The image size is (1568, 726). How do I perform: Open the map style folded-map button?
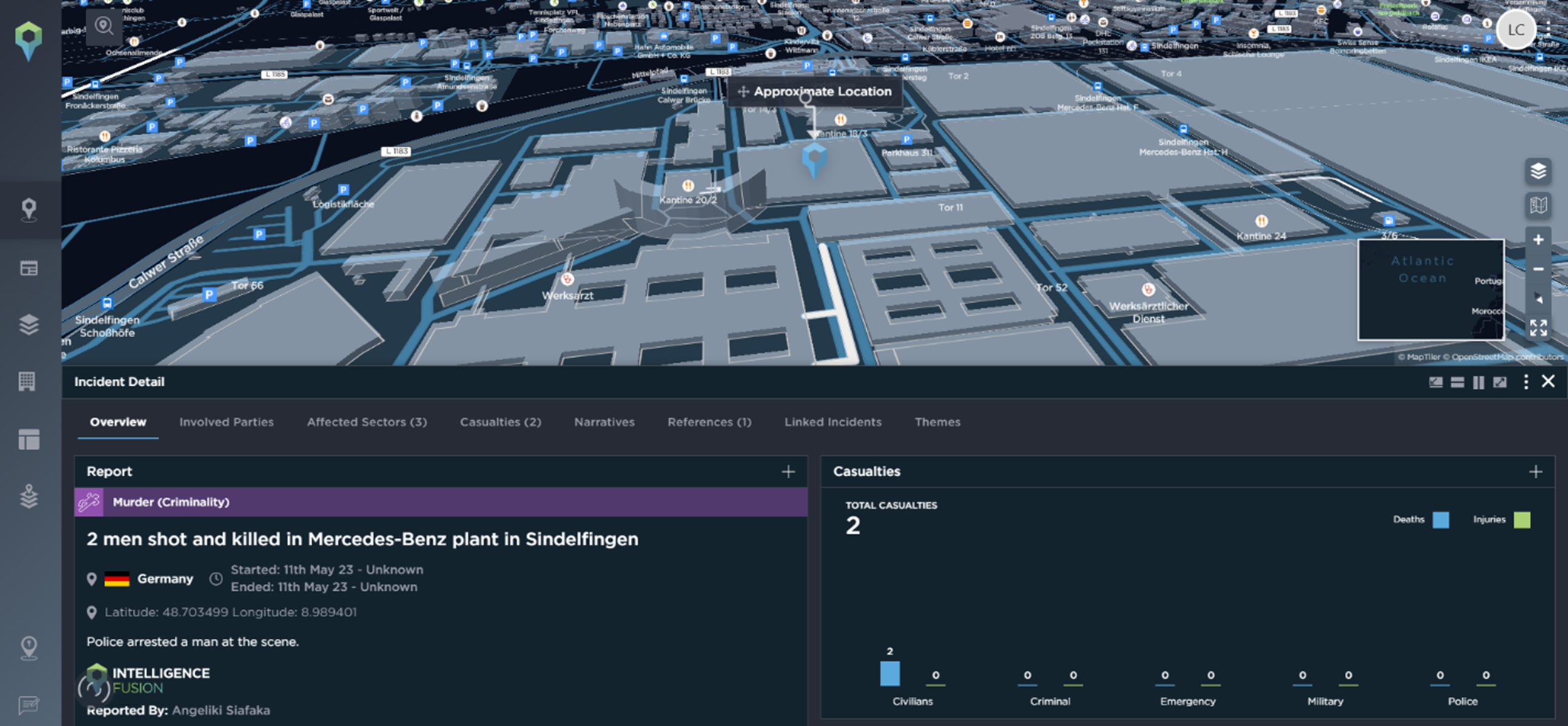(1538, 205)
